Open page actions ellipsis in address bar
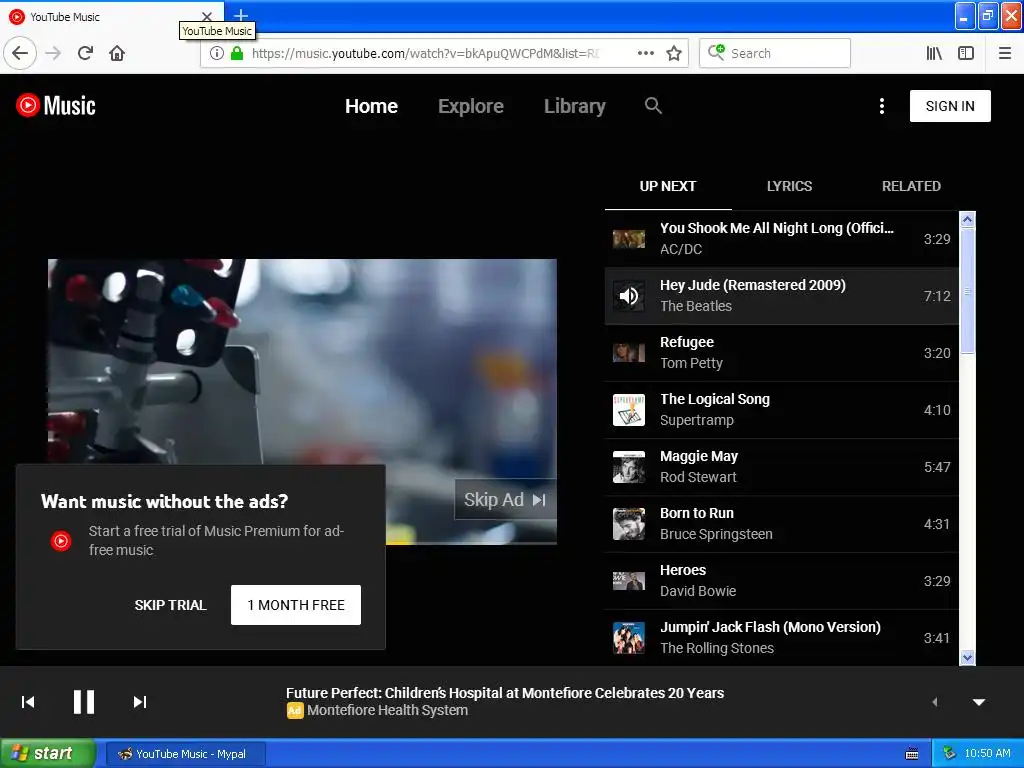Image resolution: width=1024 pixels, height=768 pixels. [x=645, y=53]
